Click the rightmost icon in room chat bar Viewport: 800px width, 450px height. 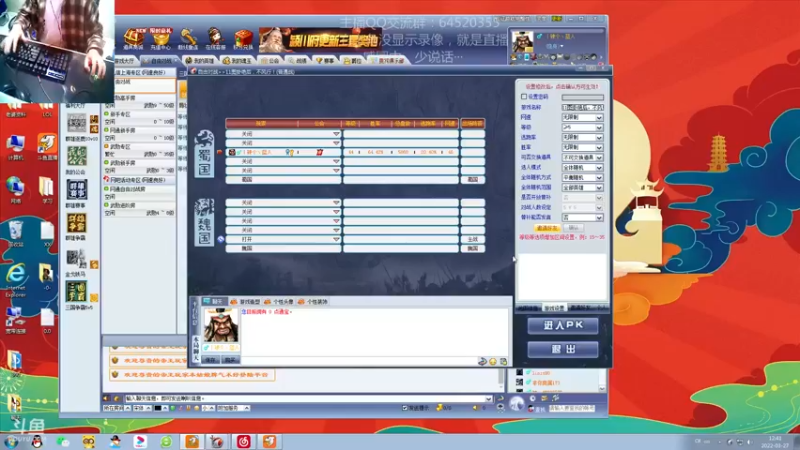504,361
